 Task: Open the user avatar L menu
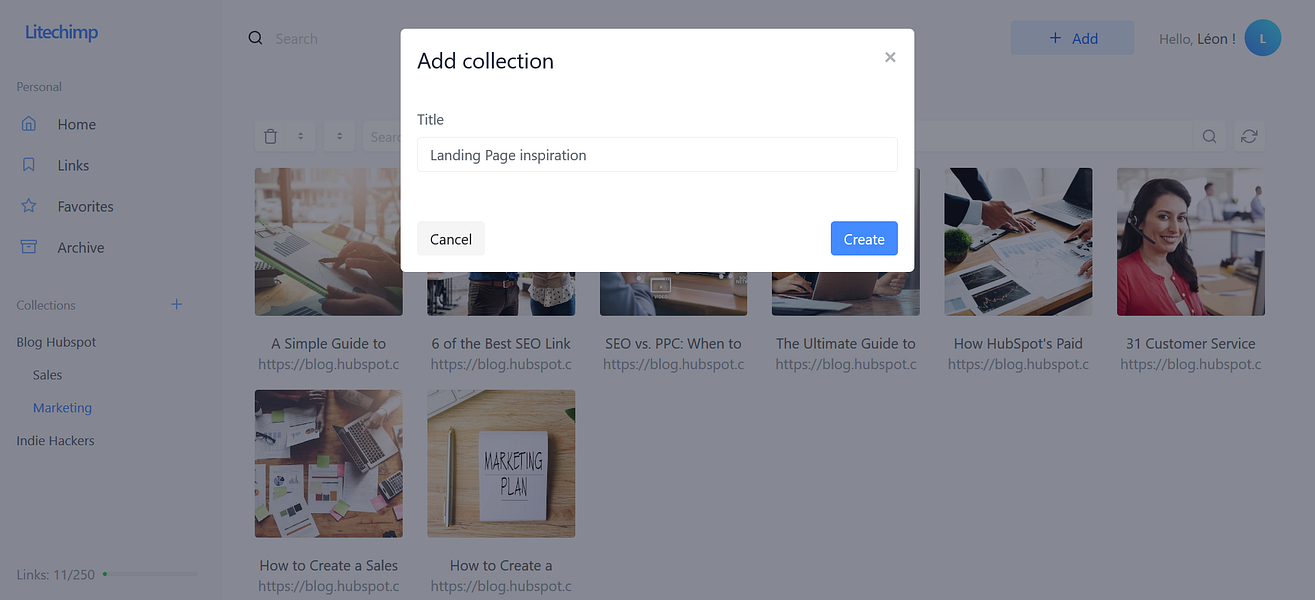click(1263, 38)
